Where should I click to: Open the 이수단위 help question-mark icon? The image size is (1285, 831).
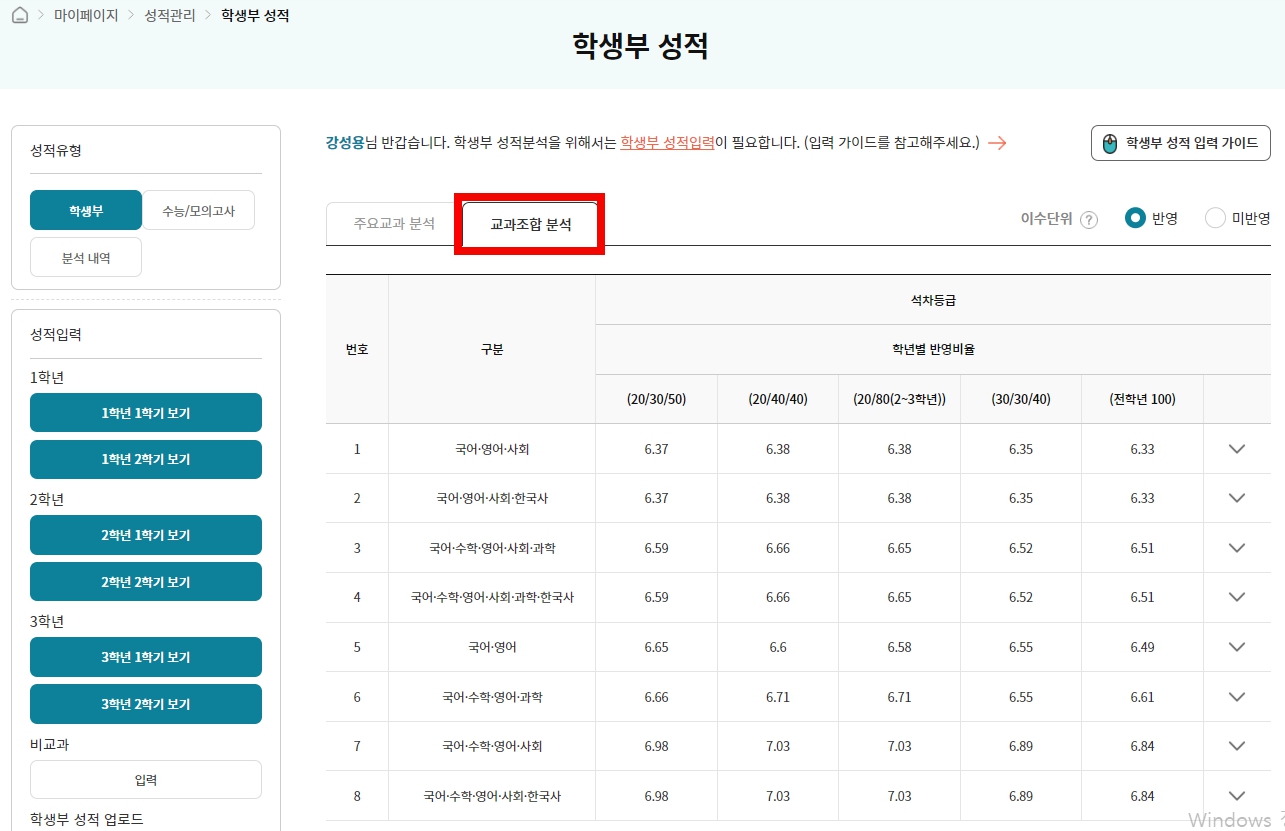(1089, 220)
